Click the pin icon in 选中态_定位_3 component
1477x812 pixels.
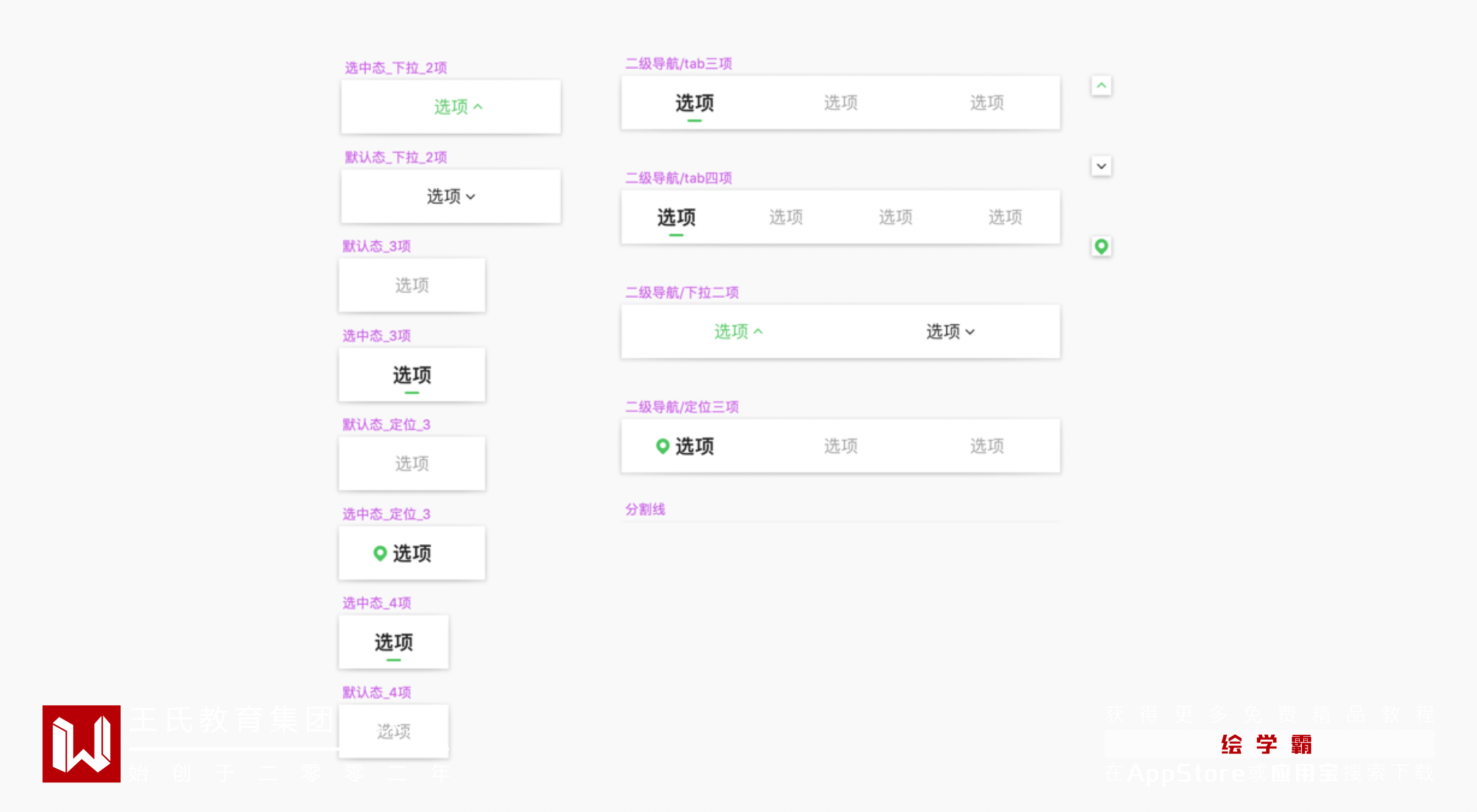380,553
